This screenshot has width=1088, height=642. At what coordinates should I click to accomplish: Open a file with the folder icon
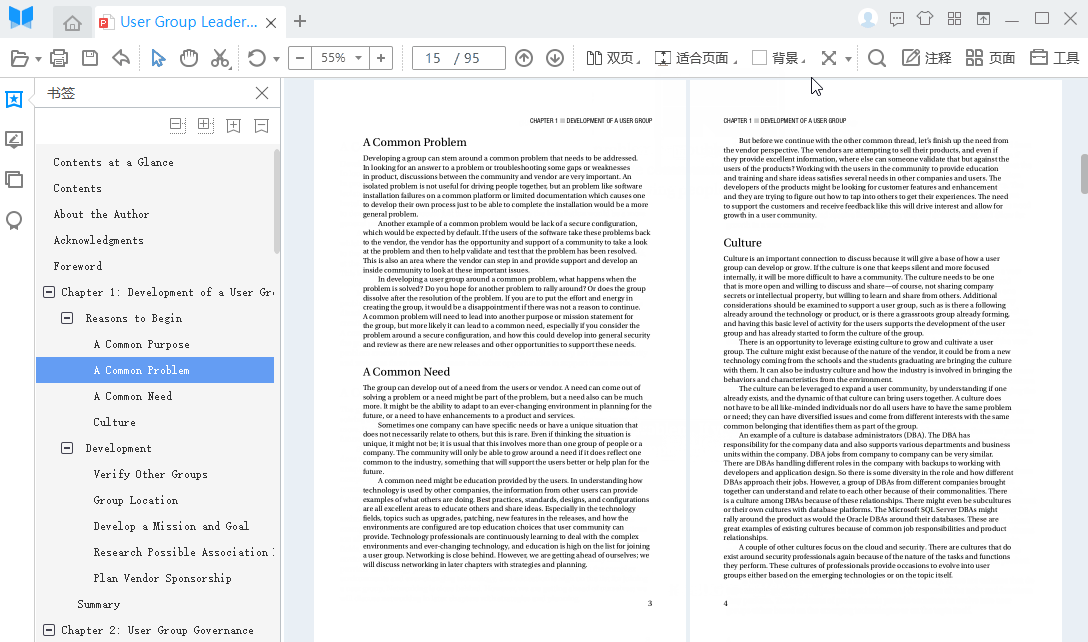[x=19, y=58]
